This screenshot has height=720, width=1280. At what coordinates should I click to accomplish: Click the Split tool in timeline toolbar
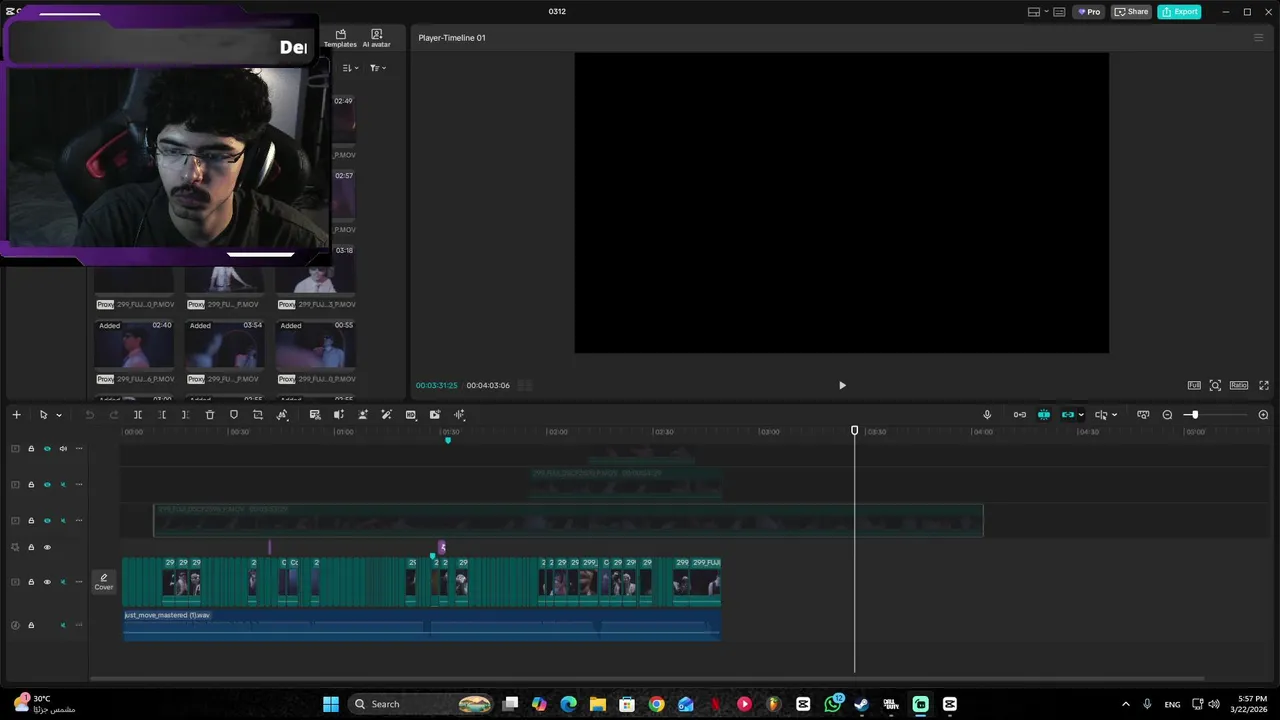(x=138, y=415)
